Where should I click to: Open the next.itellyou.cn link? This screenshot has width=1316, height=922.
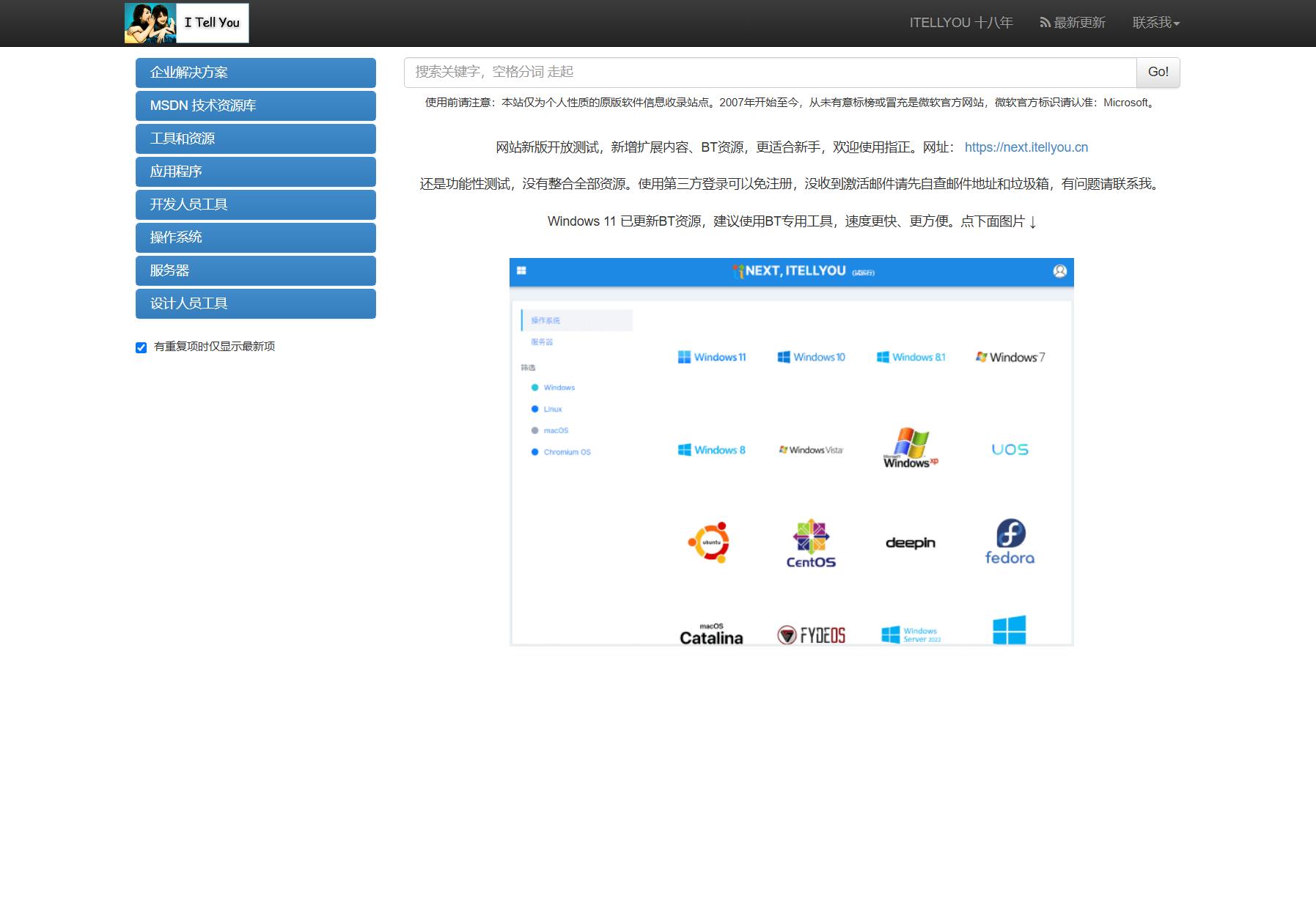(1026, 147)
